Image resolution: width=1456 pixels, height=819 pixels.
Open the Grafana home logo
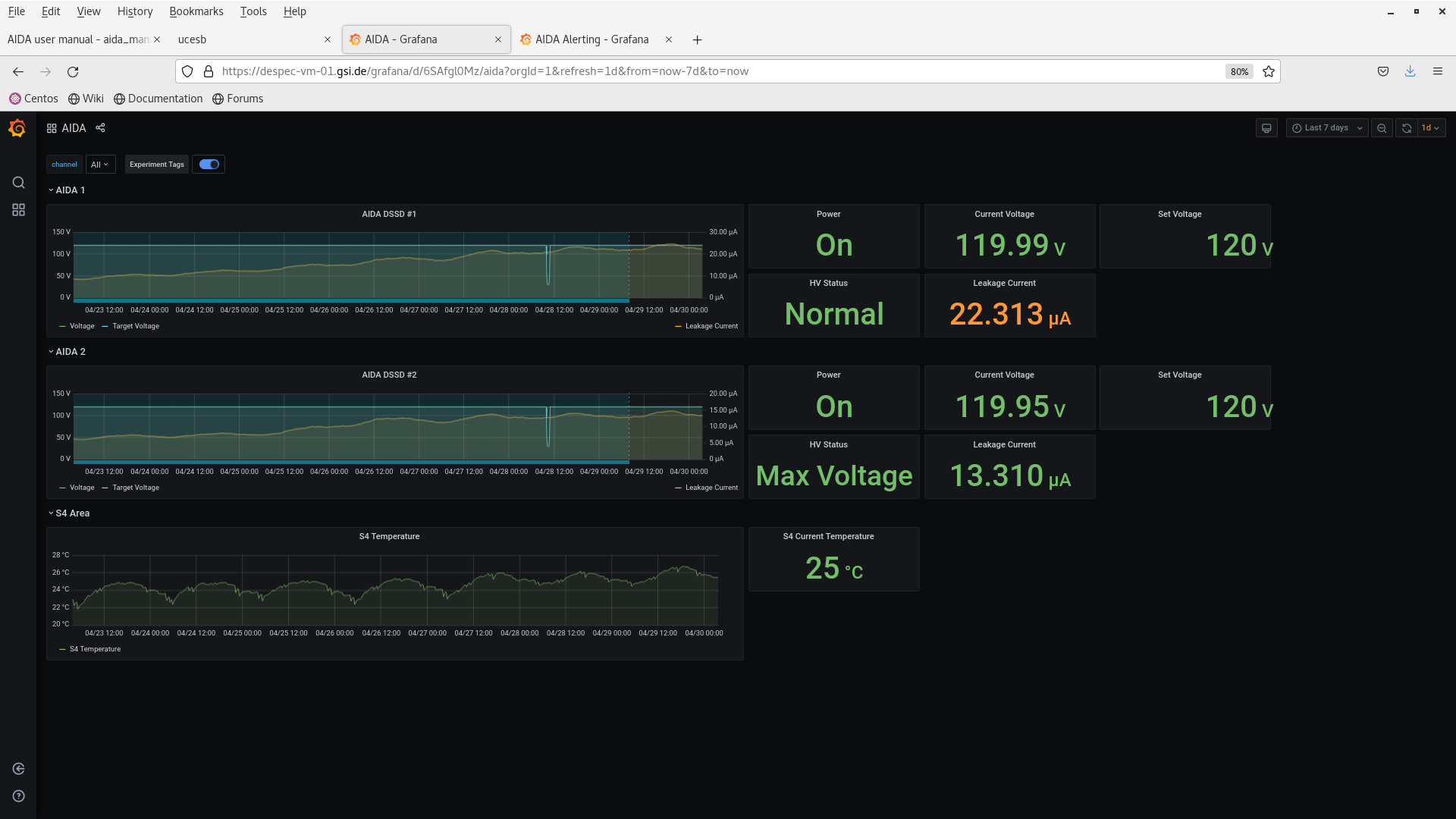click(x=17, y=128)
